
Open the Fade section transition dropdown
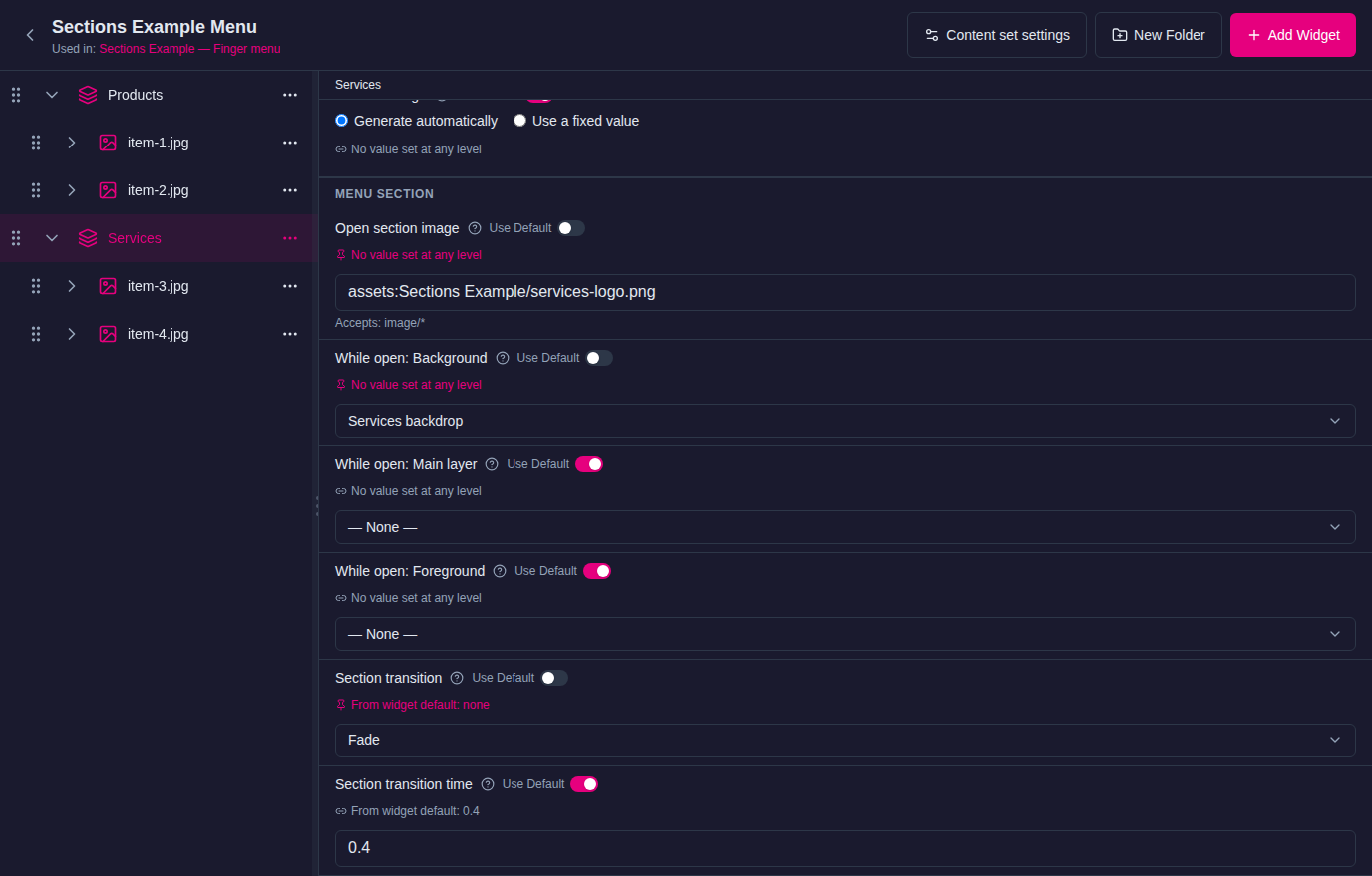(x=846, y=740)
